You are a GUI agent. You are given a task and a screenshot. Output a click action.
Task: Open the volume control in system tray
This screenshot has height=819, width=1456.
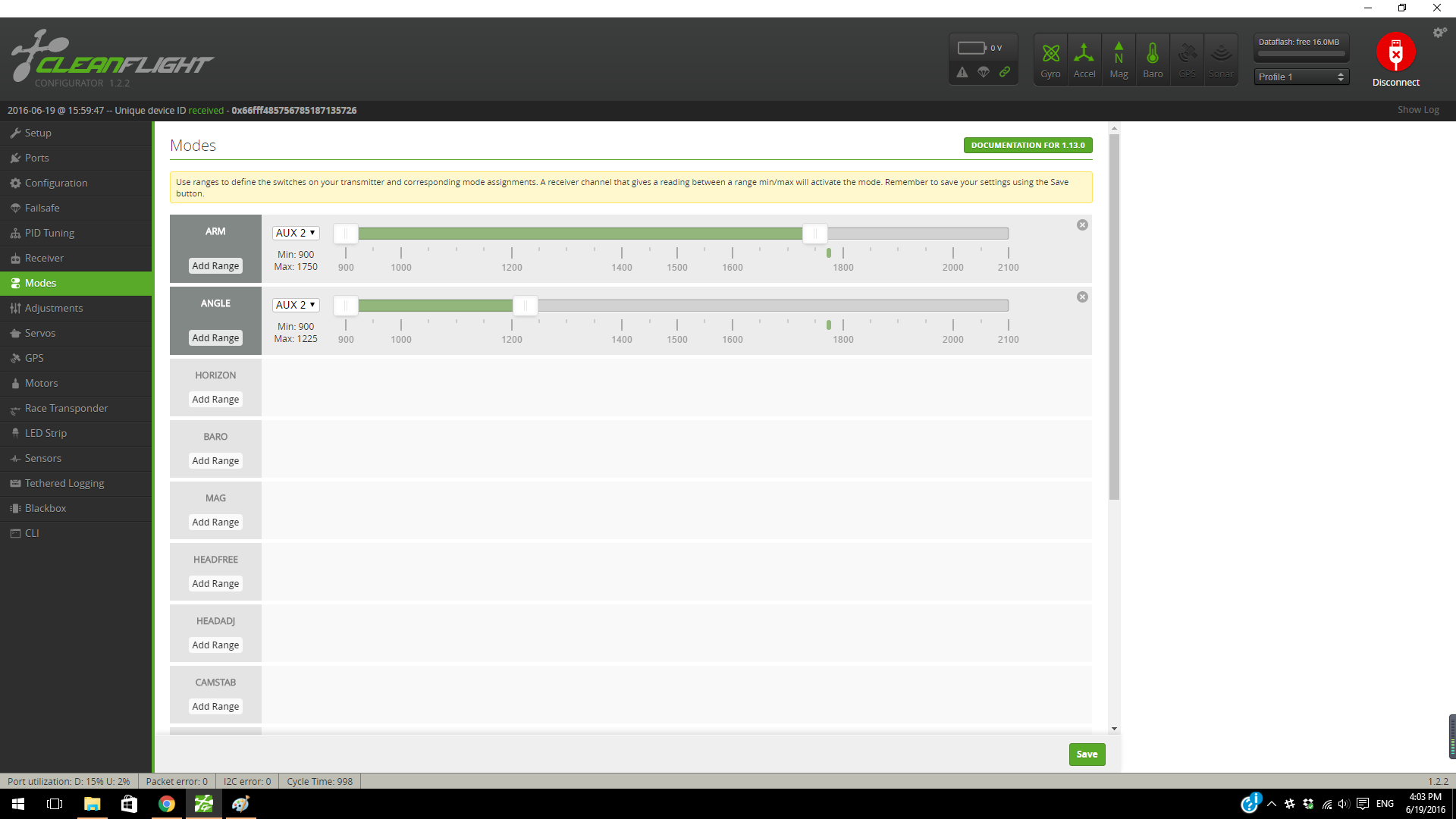(1344, 804)
